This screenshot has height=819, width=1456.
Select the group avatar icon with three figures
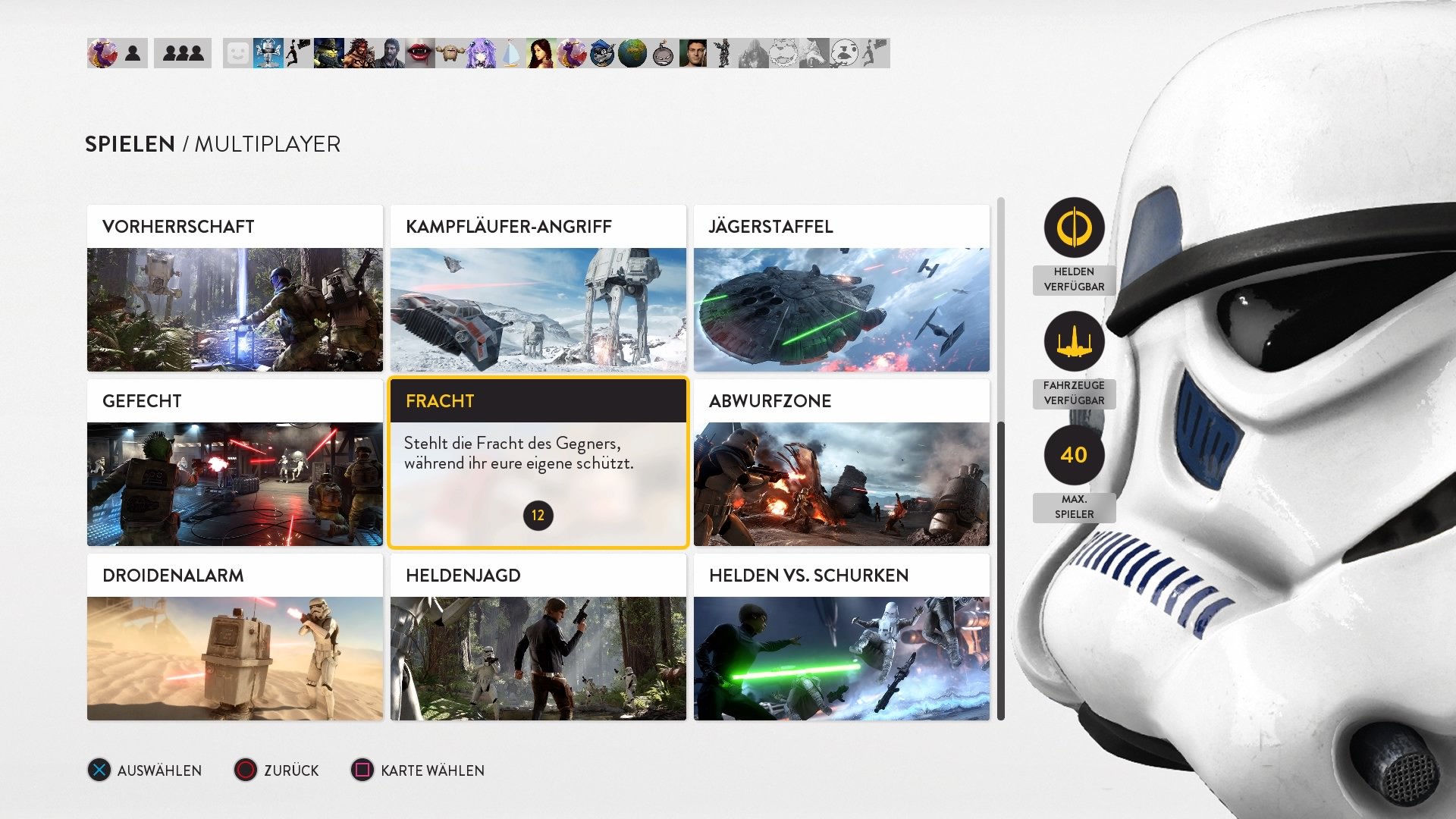[x=181, y=53]
